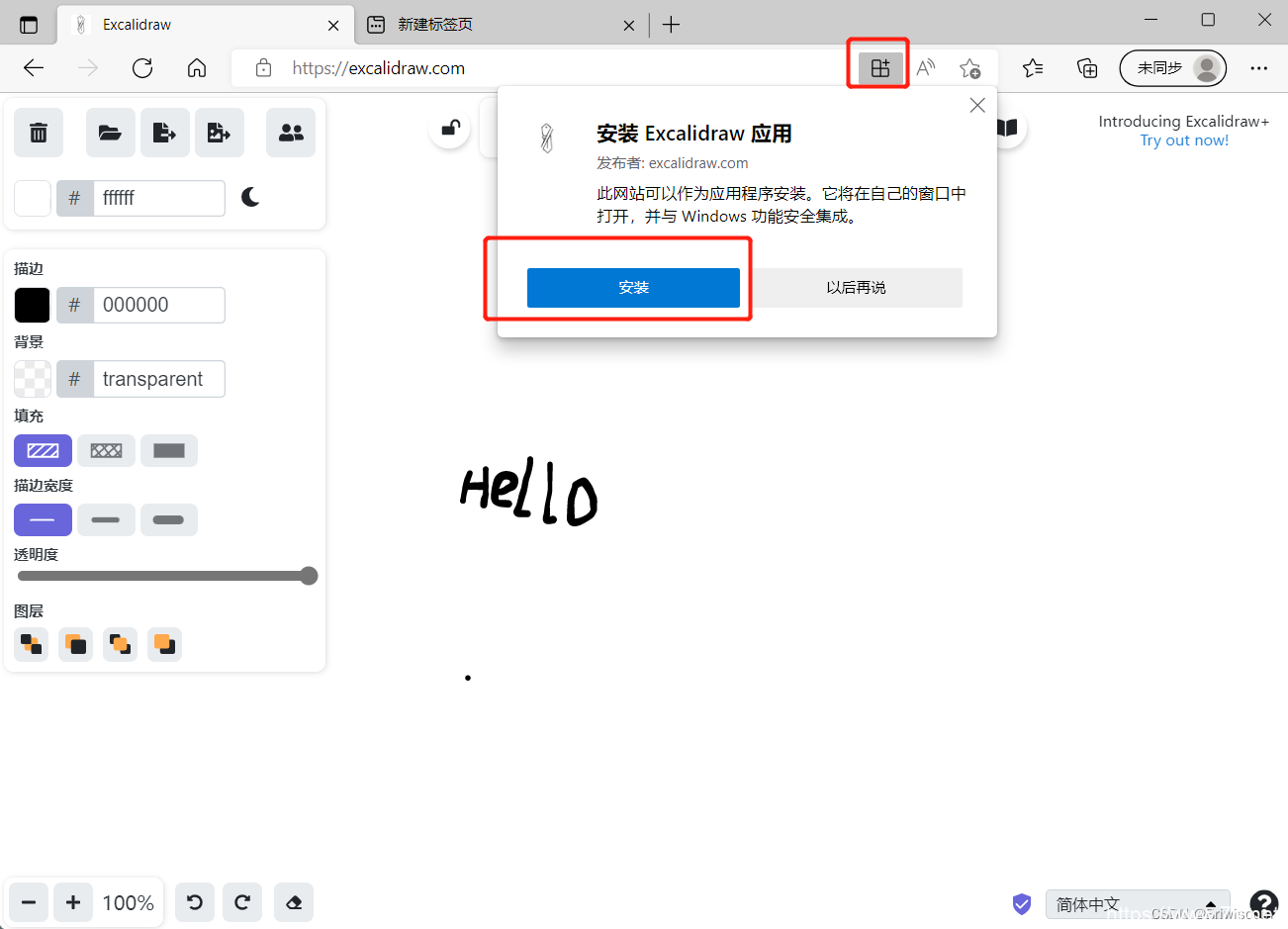The width and height of the screenshot is (1288, 929).
Task: Edit the canvas color field ffffff
Action: pyautogui.click(x=159, y=198)
